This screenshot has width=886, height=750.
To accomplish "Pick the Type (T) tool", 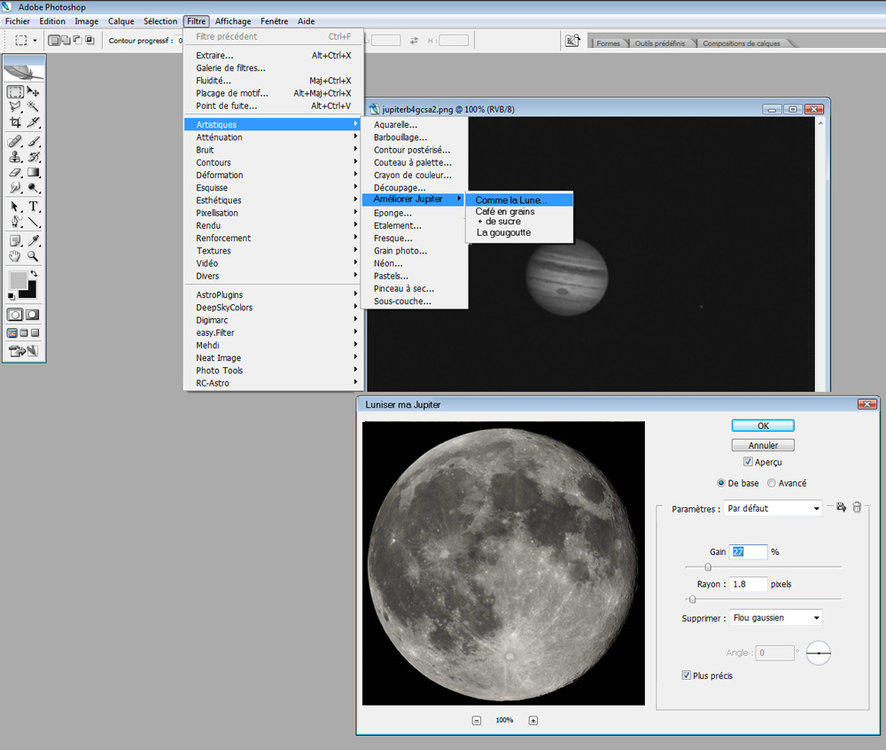I will click(x=33, y=206).
